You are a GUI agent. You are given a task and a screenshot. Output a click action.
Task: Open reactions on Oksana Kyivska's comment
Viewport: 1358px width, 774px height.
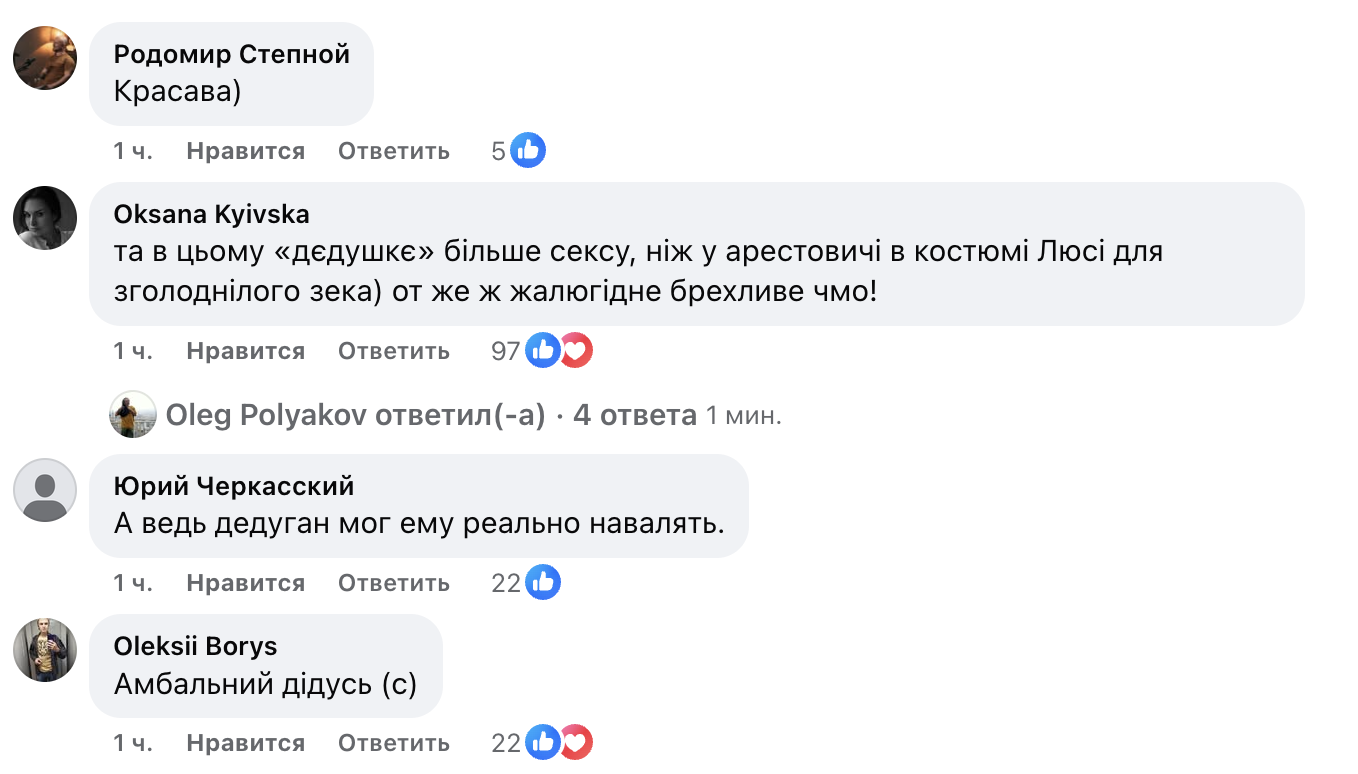(x=559, y=351)
